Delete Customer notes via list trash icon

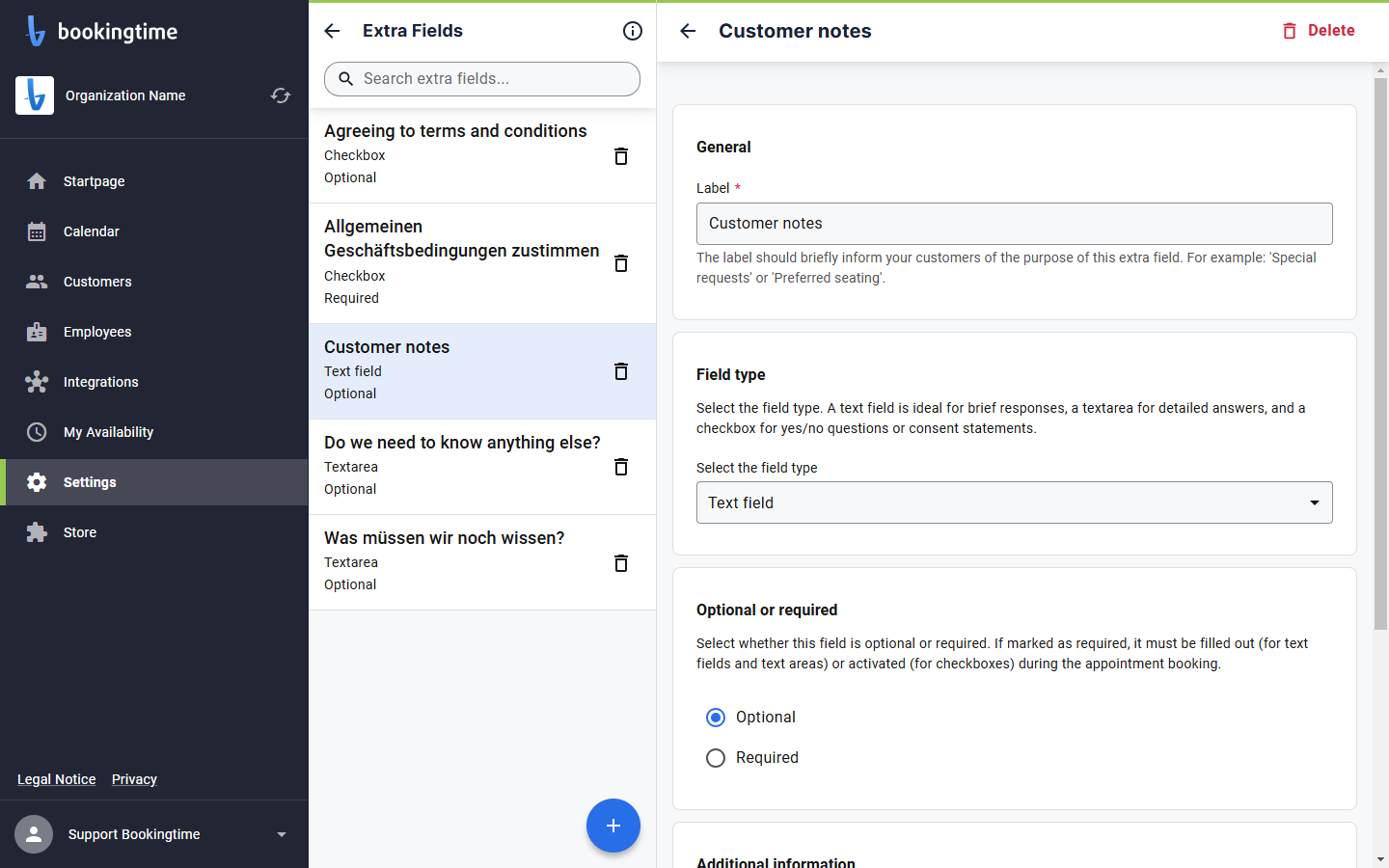point(621,371)
